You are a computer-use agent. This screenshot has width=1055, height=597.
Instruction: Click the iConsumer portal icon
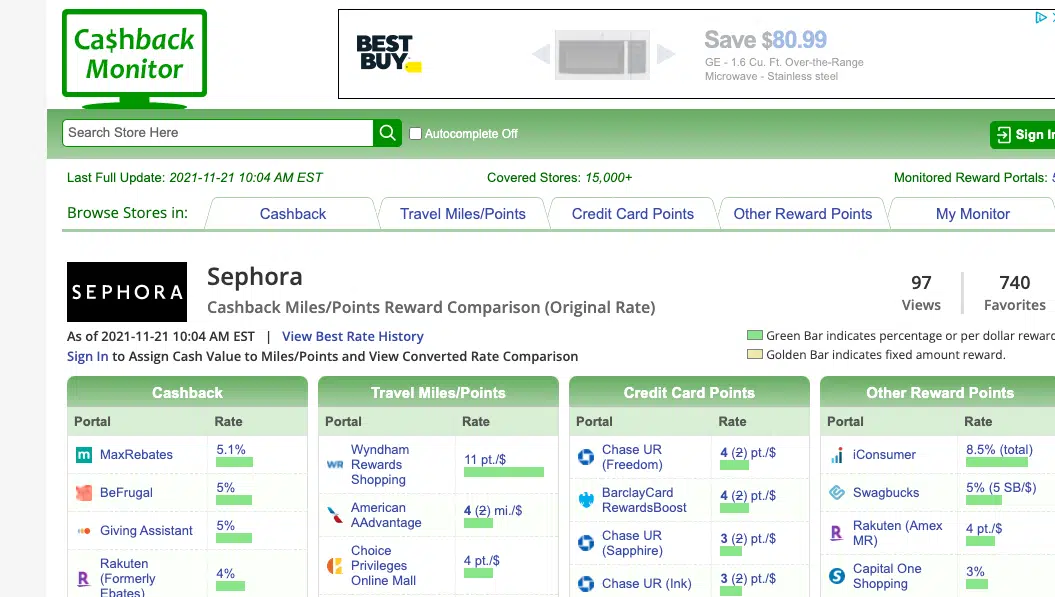(x=837, y=455)
